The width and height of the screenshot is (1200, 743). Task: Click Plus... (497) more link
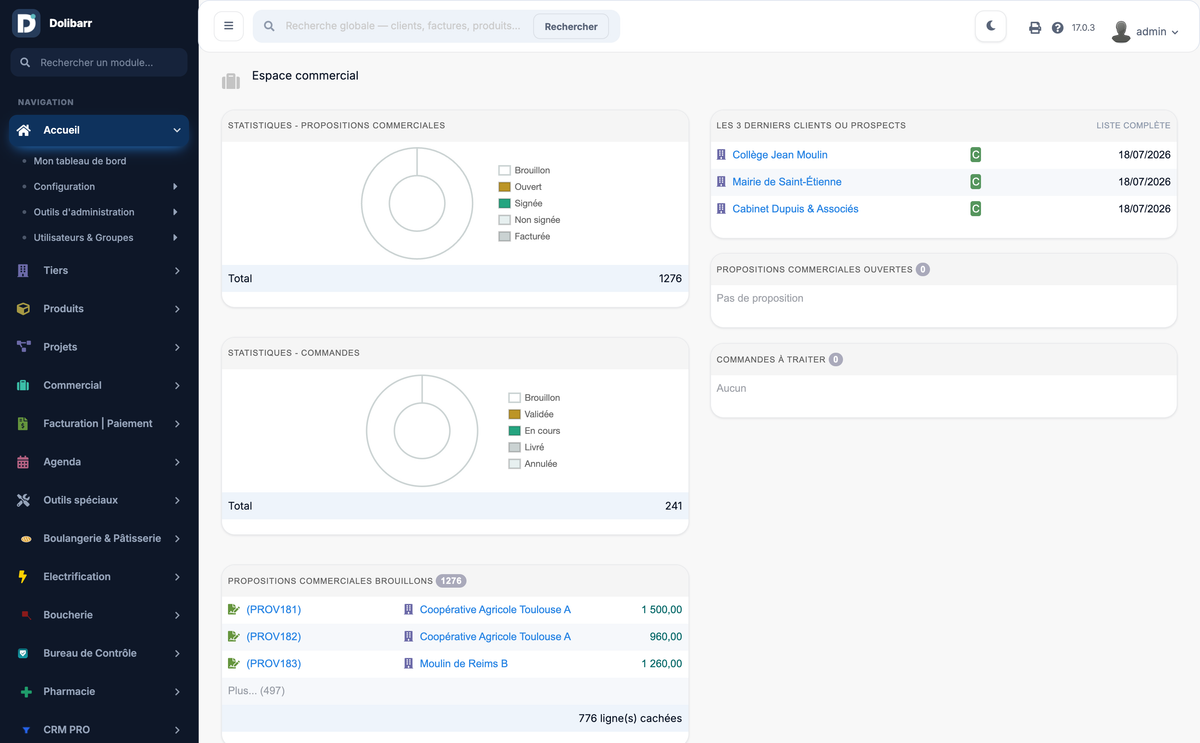pos(256,691)
